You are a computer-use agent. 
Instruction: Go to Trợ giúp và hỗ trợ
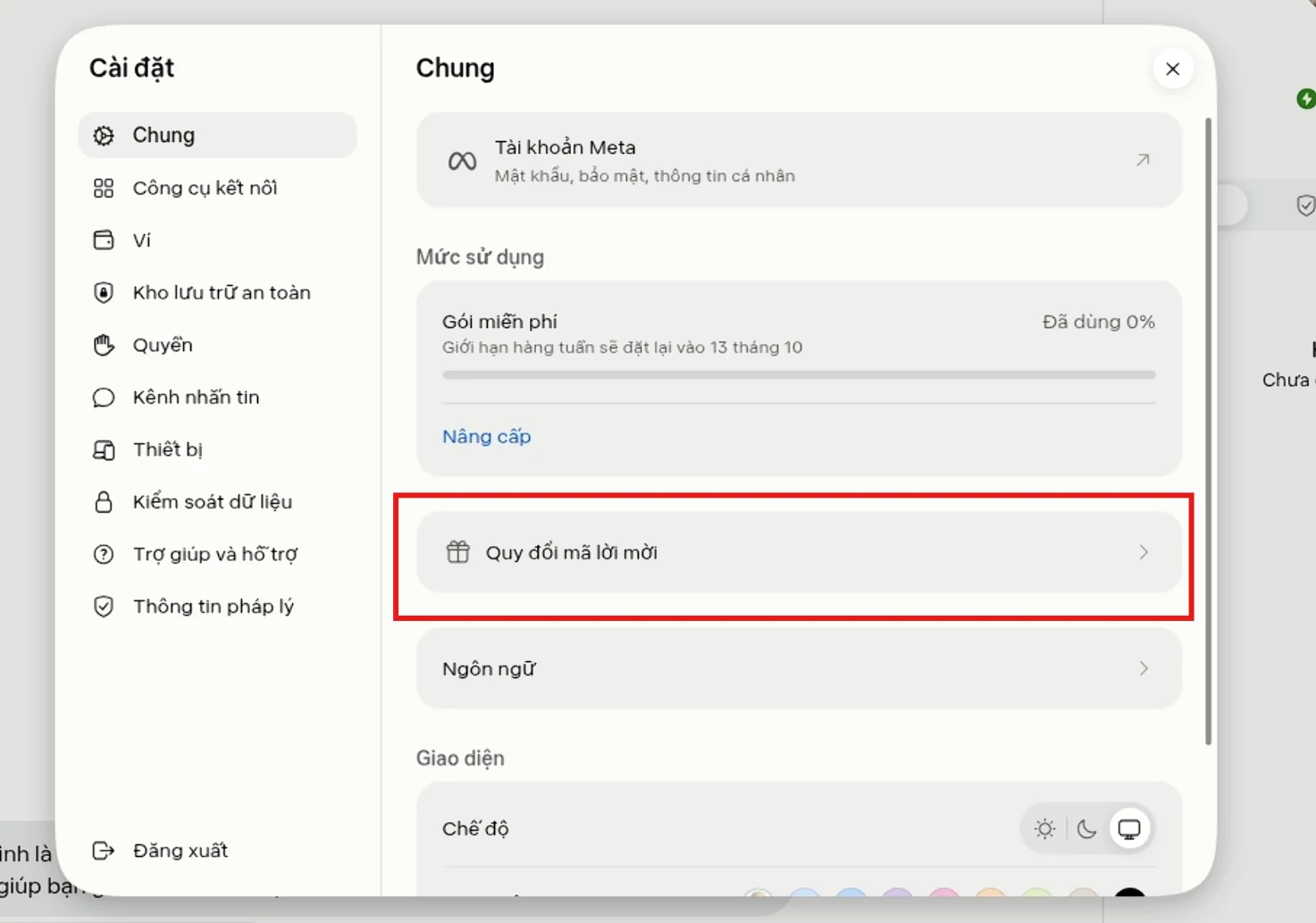click(217, 554)
